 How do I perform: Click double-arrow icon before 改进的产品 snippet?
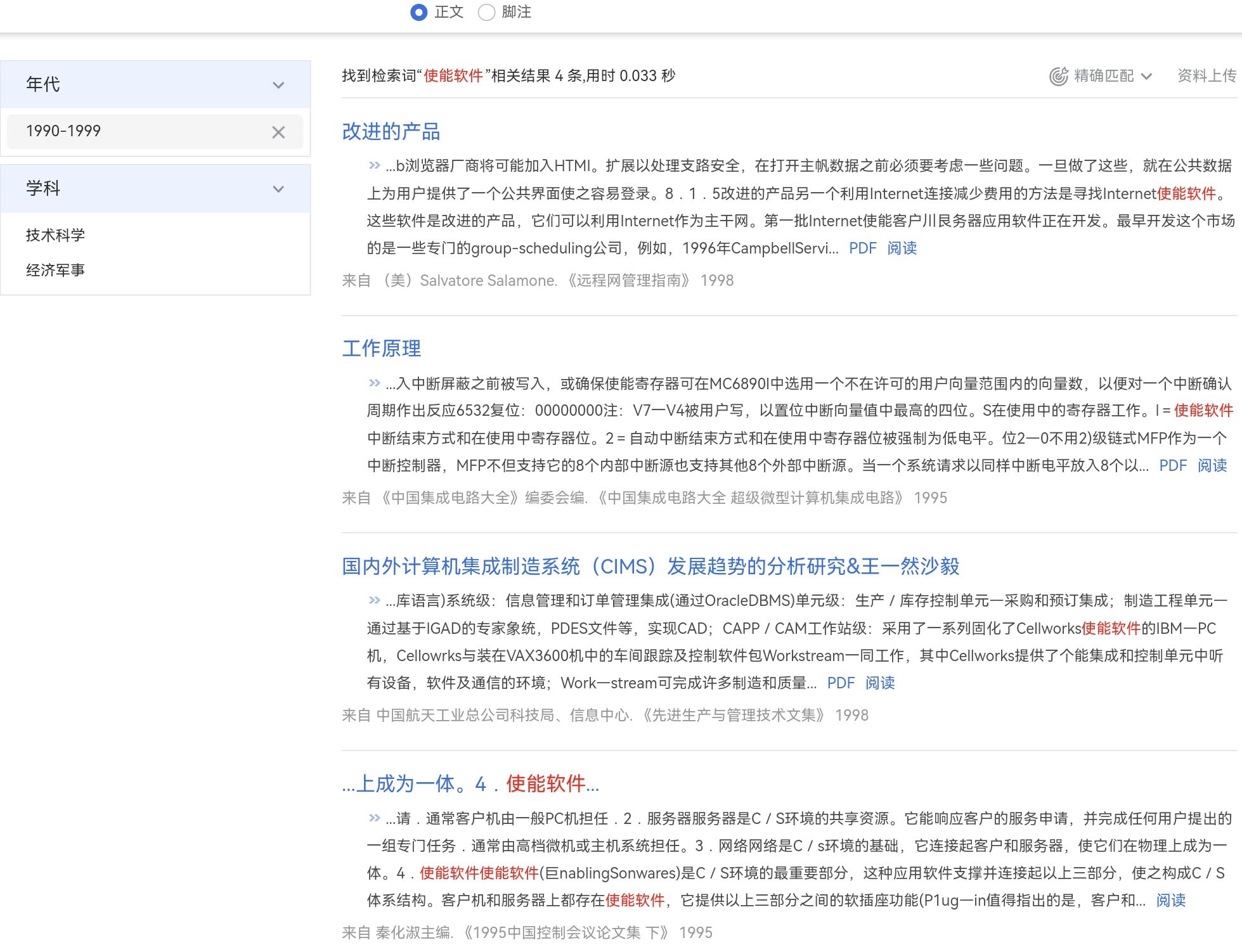(374, 165)
